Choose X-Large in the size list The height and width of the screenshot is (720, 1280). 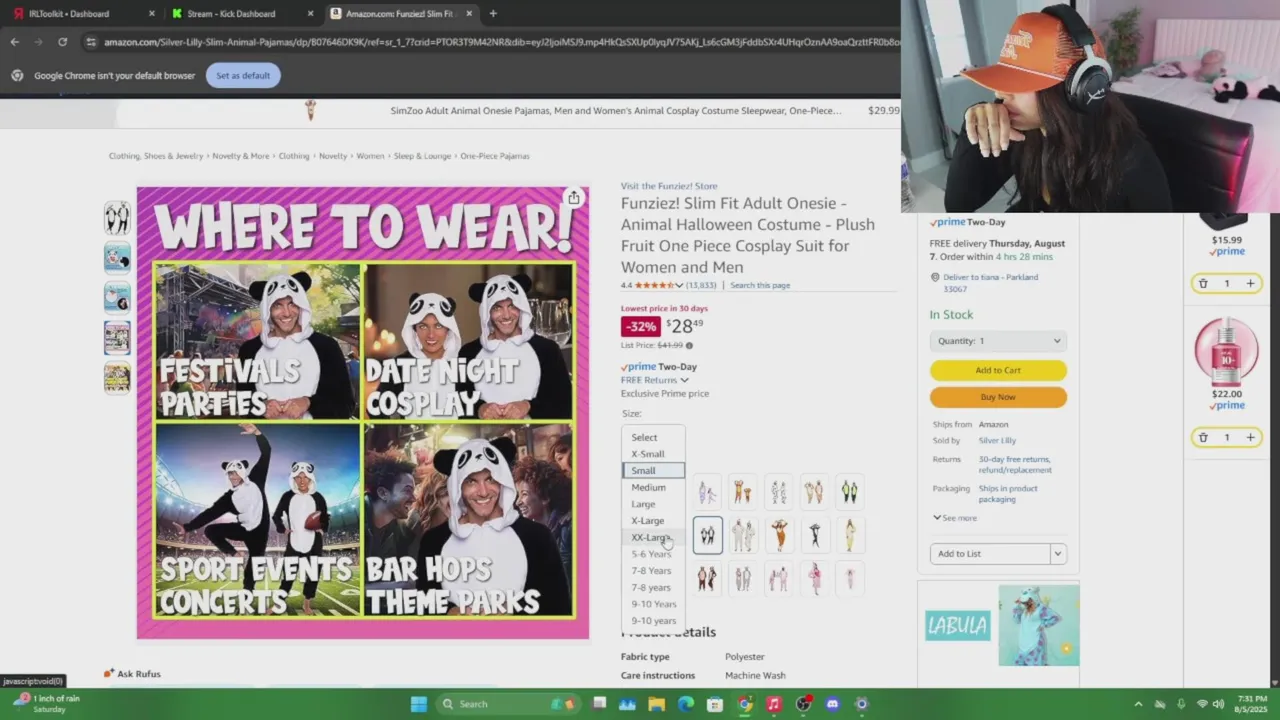point(653,521)
